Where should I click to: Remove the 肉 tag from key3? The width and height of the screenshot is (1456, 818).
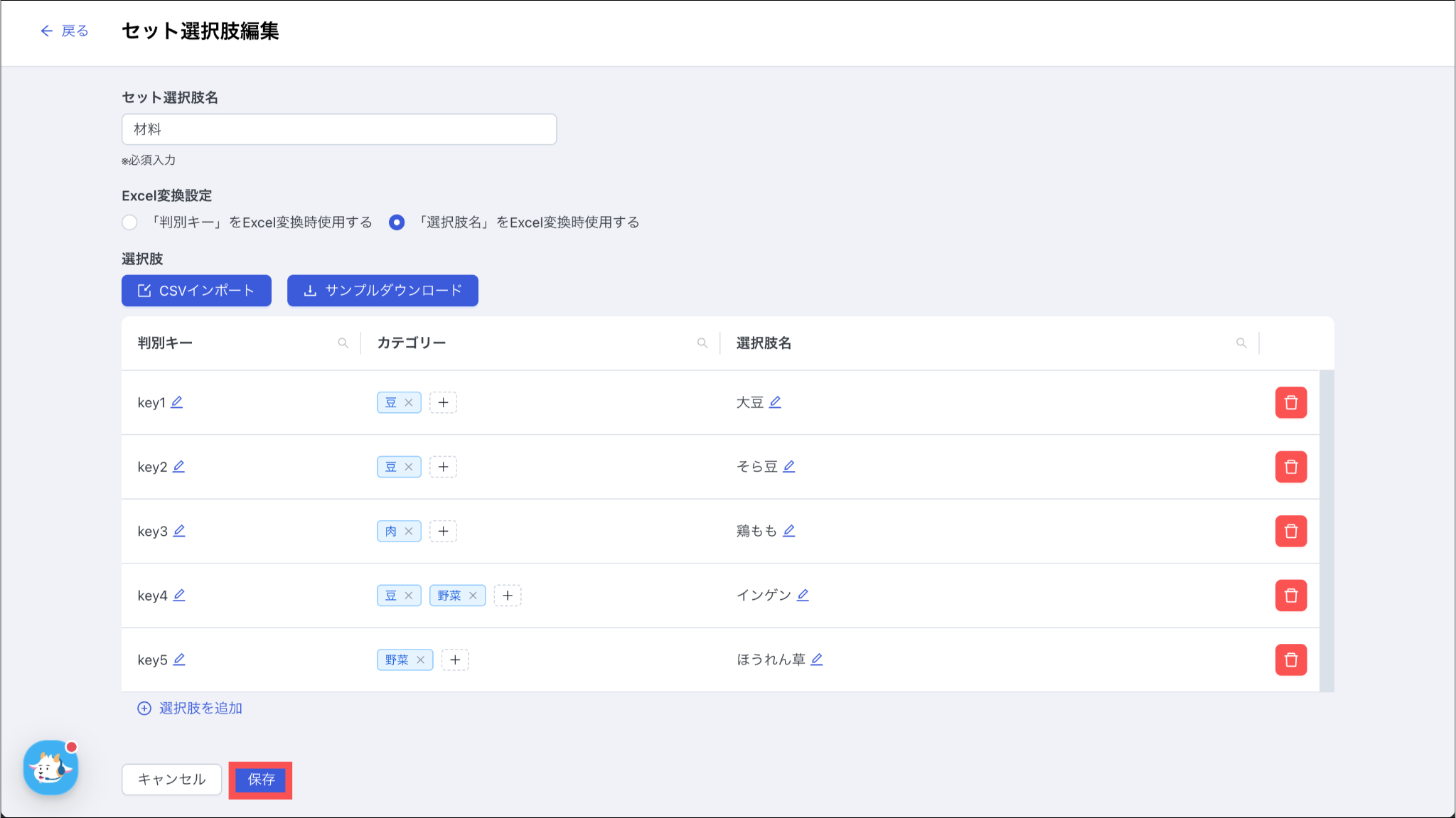coord(409,531)
